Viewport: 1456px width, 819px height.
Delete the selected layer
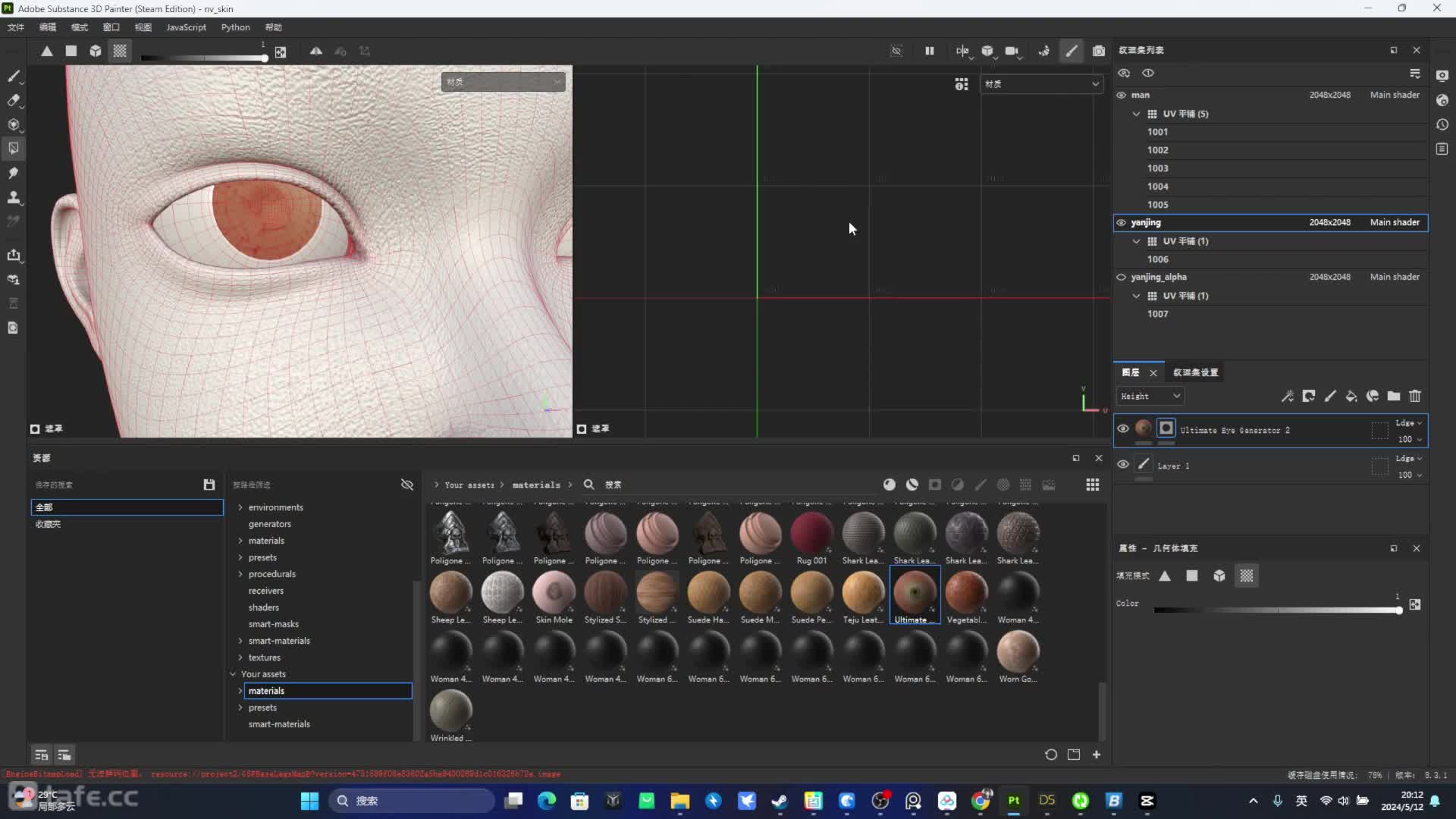point(1414,396)
